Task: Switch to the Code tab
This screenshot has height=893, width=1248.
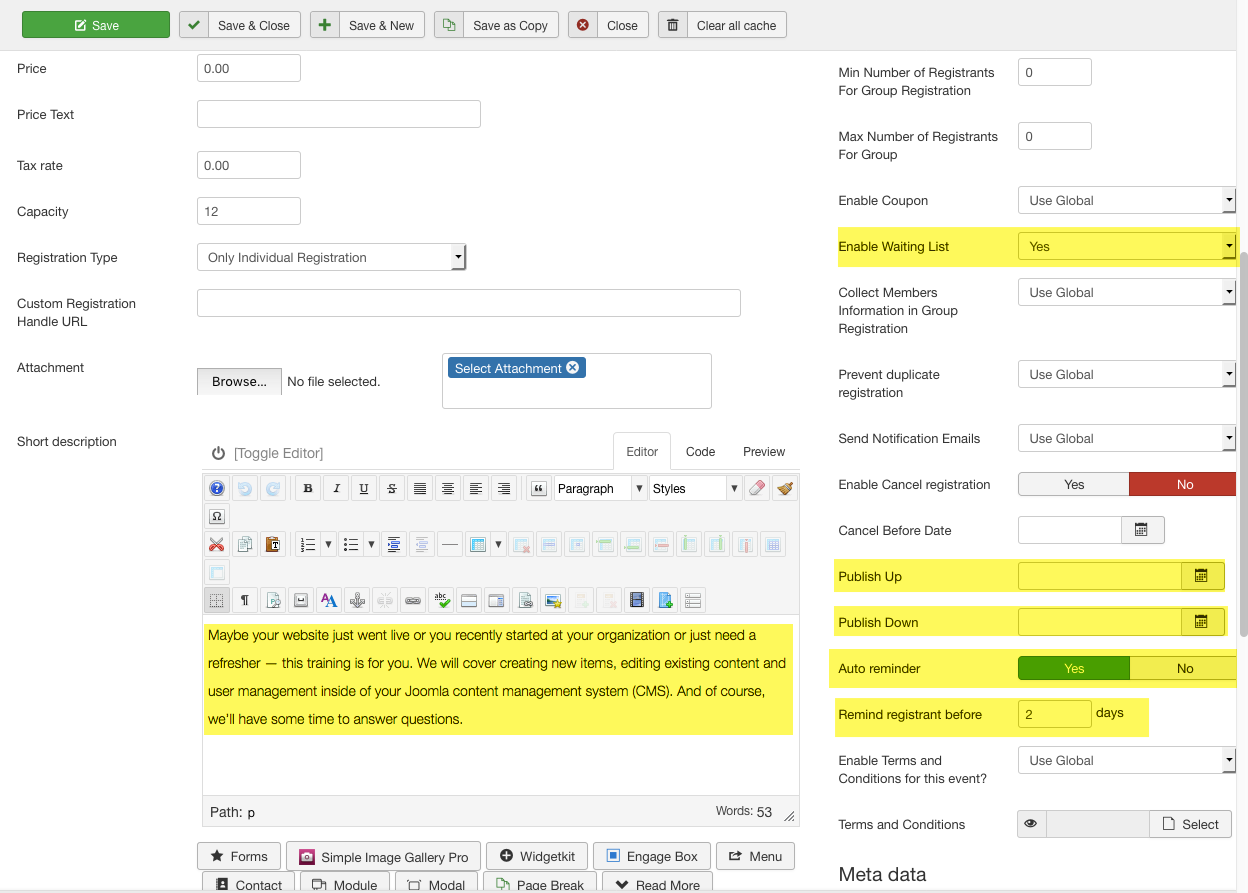Action: tap(700, 452)
